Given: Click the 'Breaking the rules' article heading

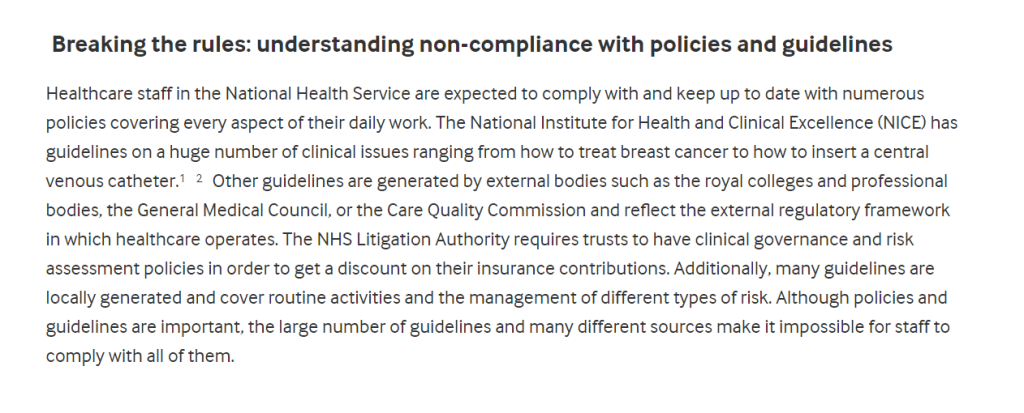Looking at the screenshot, I should tap(471, 45).
